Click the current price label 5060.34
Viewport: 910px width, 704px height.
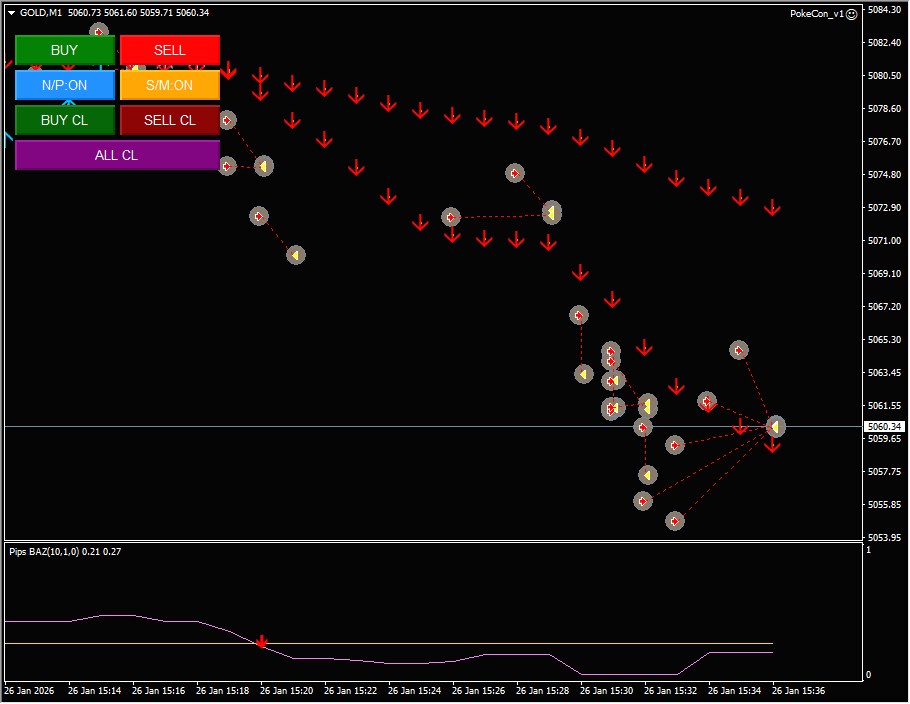(884, 427)
